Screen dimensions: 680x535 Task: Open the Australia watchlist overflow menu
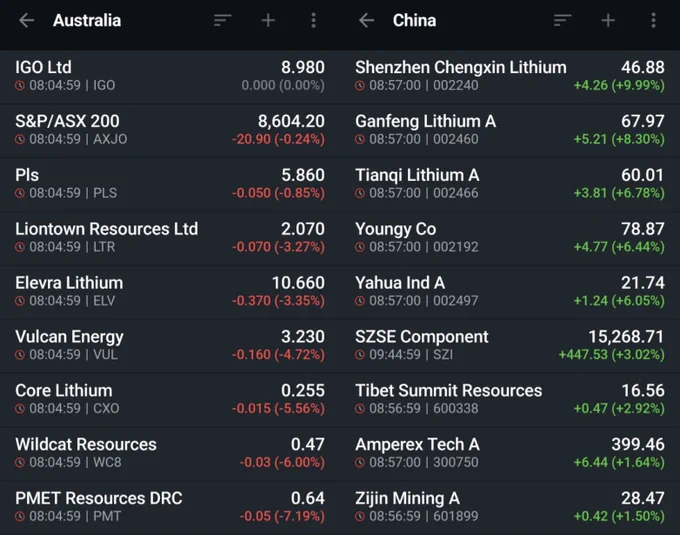314,20
